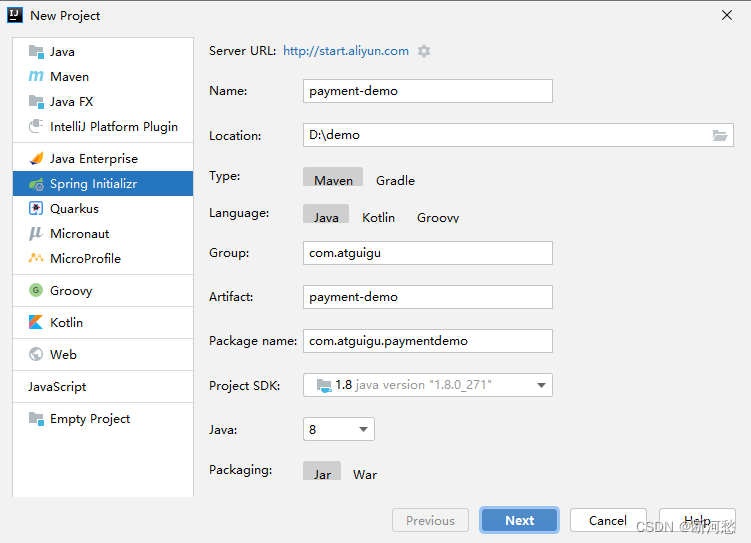Click the Kotlin icon in sidebar

36,323
